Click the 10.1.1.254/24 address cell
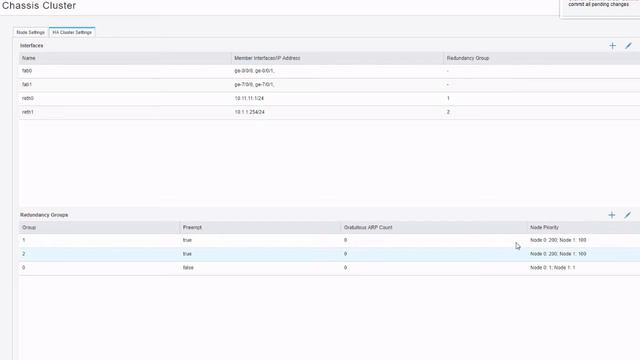 click(x=249, y=112)
